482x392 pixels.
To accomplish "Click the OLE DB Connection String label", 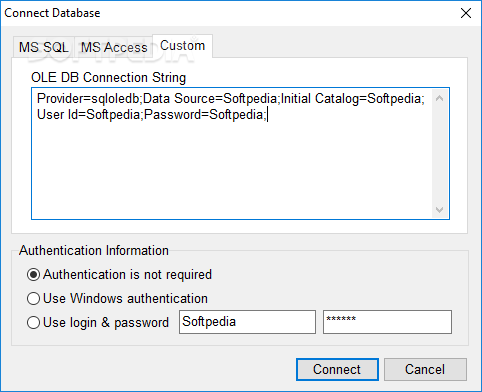I will [108, 77].
